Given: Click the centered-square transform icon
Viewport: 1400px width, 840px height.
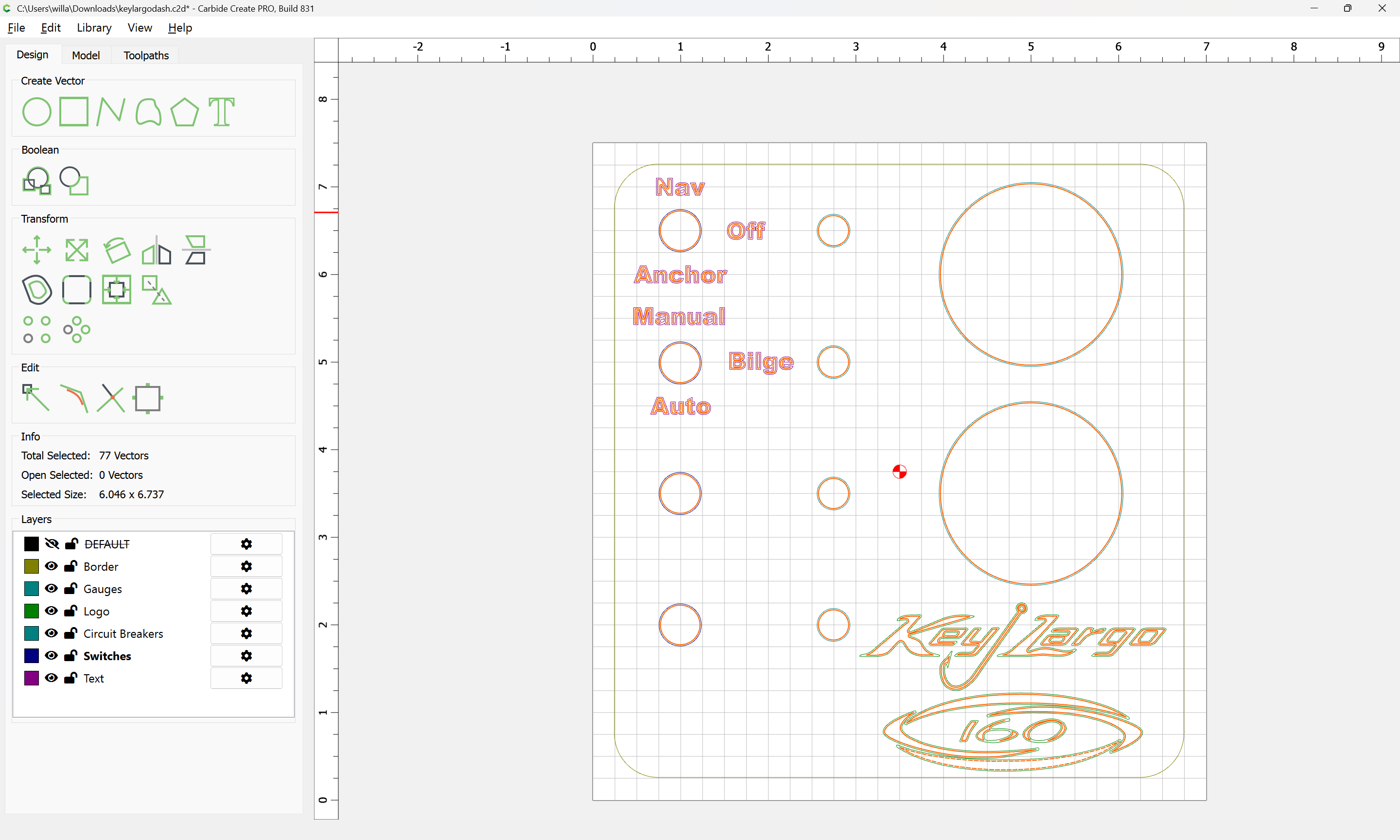Looking at the screenshot, I should (117, 290).
